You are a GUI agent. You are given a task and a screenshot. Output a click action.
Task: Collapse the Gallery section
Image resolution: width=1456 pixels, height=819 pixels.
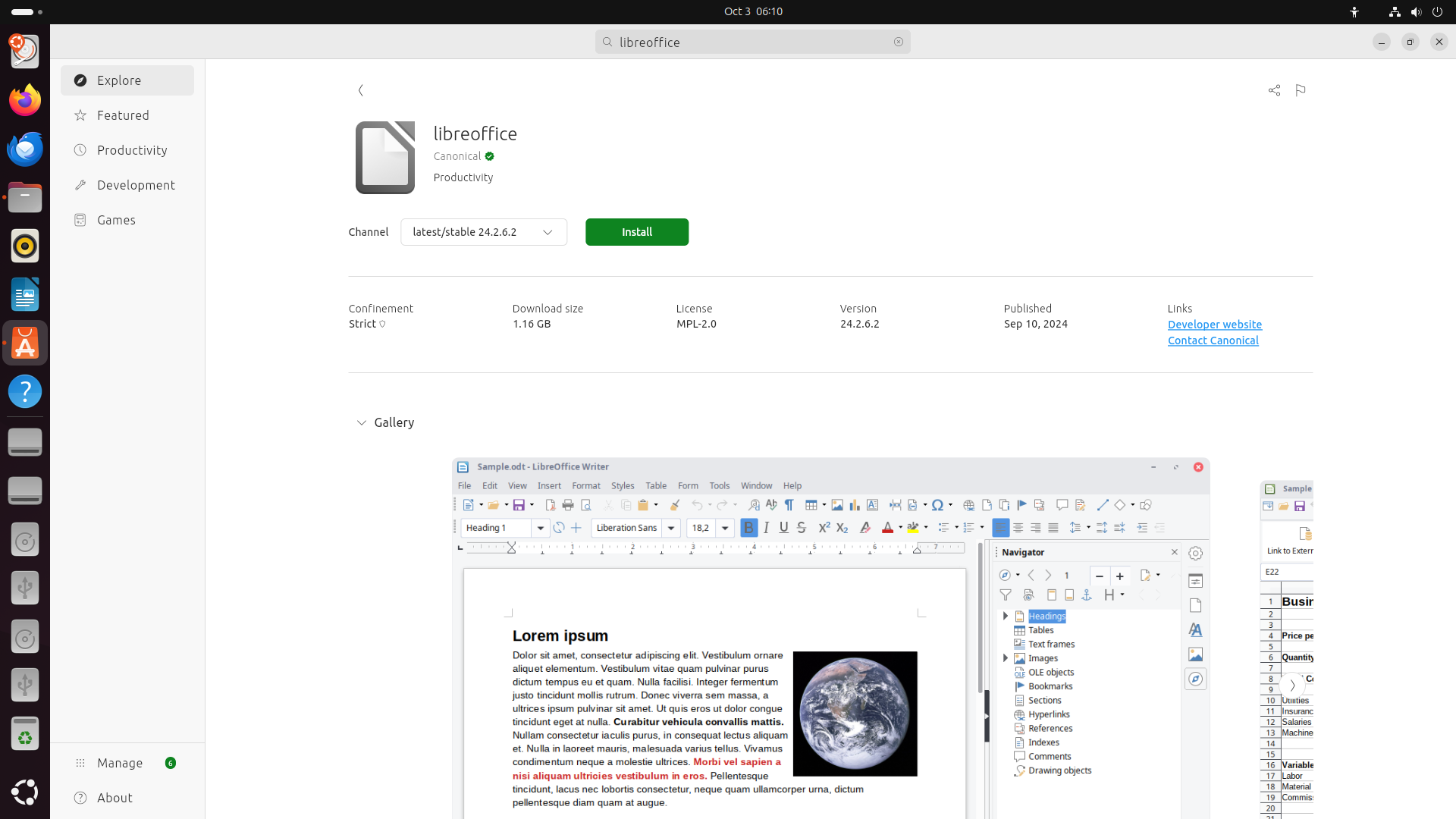(362, 422)
